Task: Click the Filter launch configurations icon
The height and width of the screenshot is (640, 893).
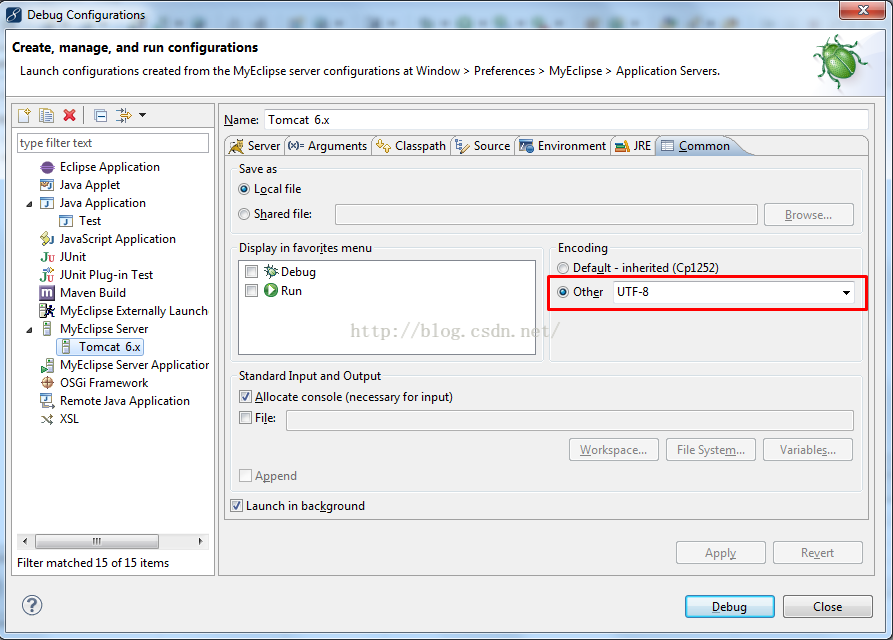Action: pyautogui.click(x=124, y=116)
